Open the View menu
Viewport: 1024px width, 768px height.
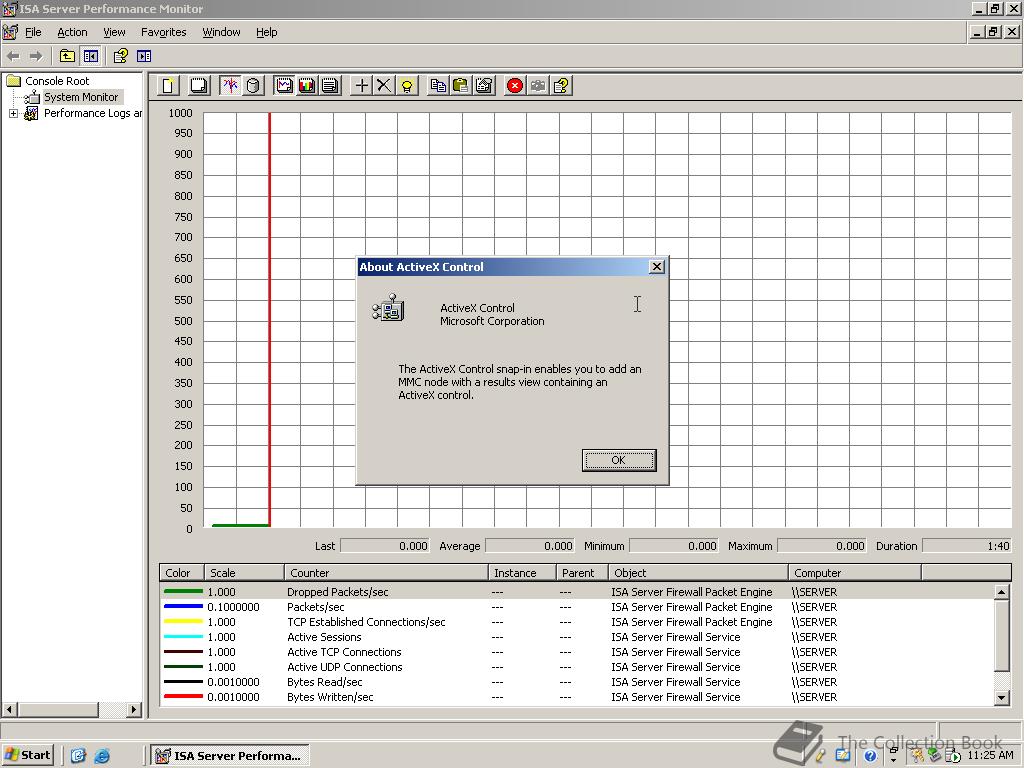coord(114,32)
